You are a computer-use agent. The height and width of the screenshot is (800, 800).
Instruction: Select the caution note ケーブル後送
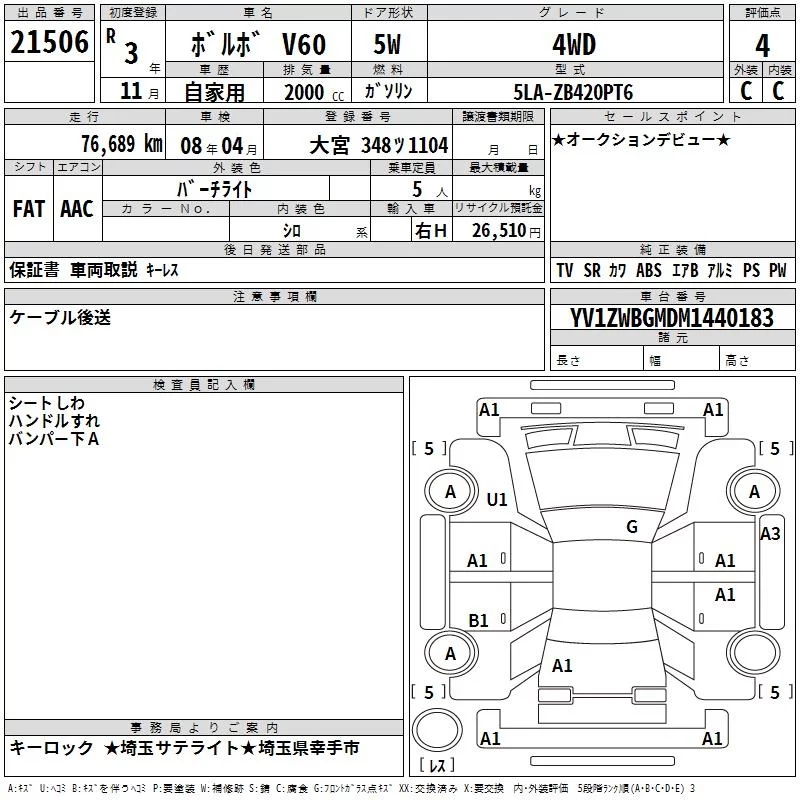point(60,317)
